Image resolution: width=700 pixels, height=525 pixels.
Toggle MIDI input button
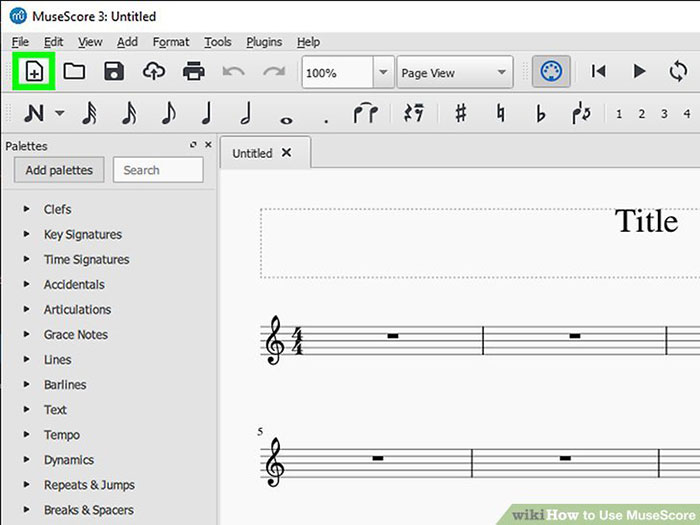tap(550, 72)
